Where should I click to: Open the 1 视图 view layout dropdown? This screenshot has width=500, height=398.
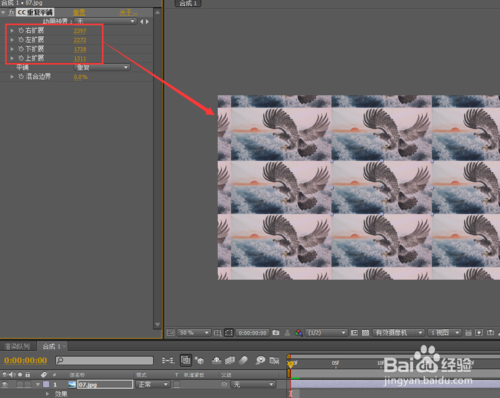[x=444, y=333]
